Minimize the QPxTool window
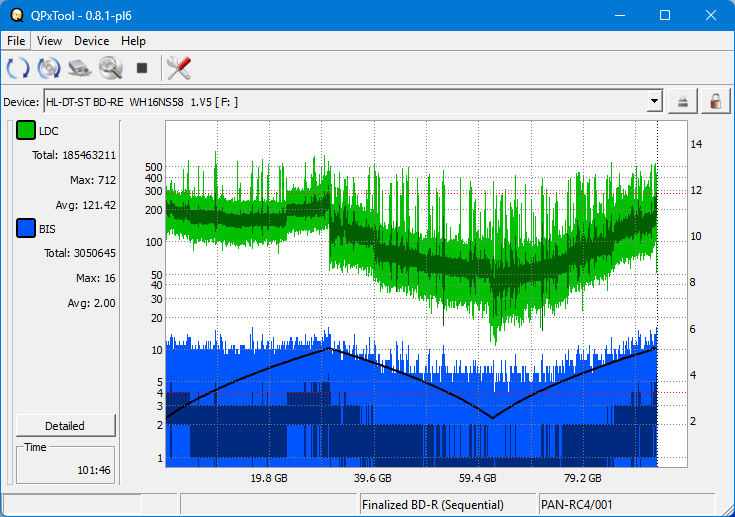The height and width of the screenshot is (517, 735). [x=620, y=15]
